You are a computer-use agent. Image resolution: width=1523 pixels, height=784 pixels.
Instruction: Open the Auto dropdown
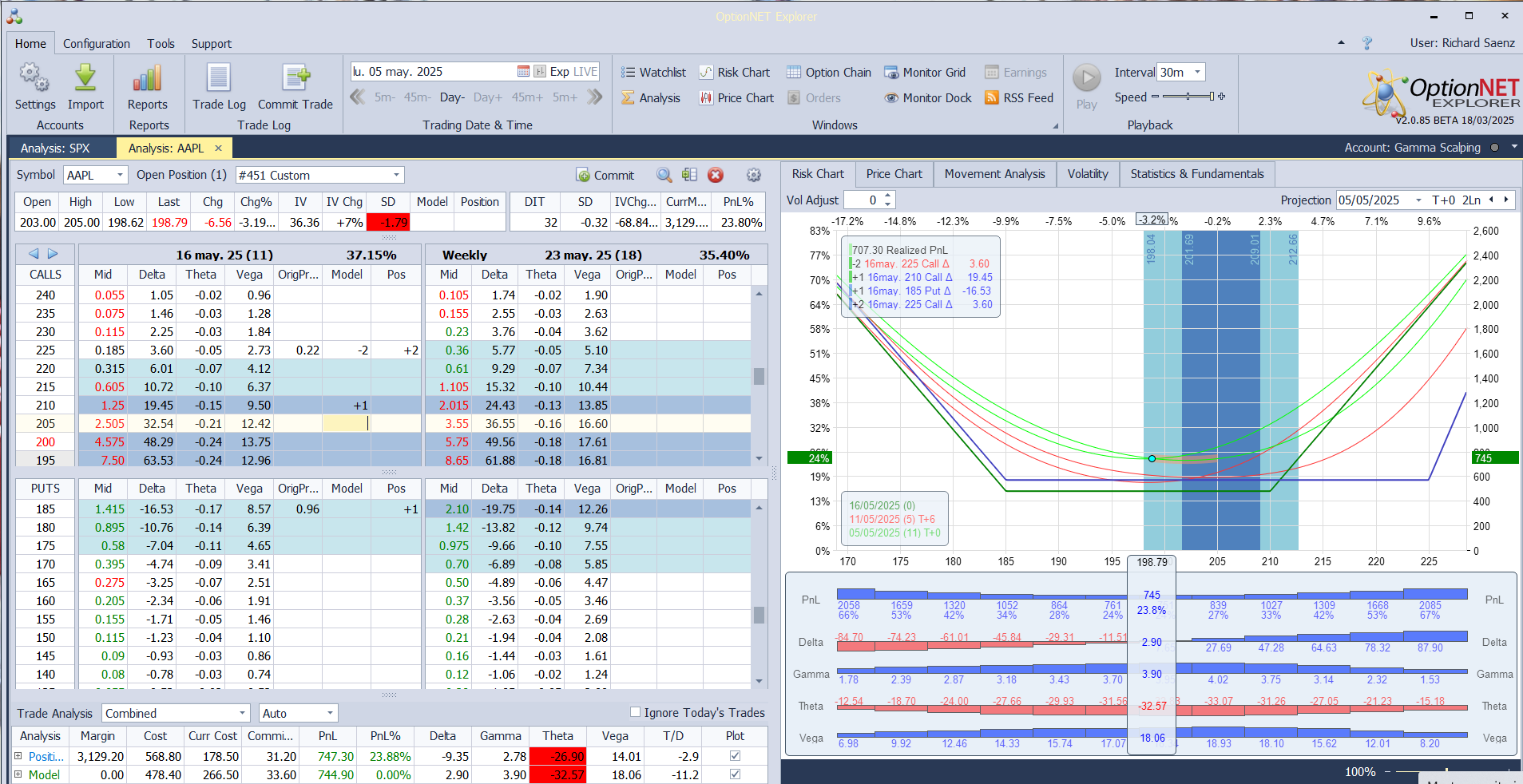point(329,713)
